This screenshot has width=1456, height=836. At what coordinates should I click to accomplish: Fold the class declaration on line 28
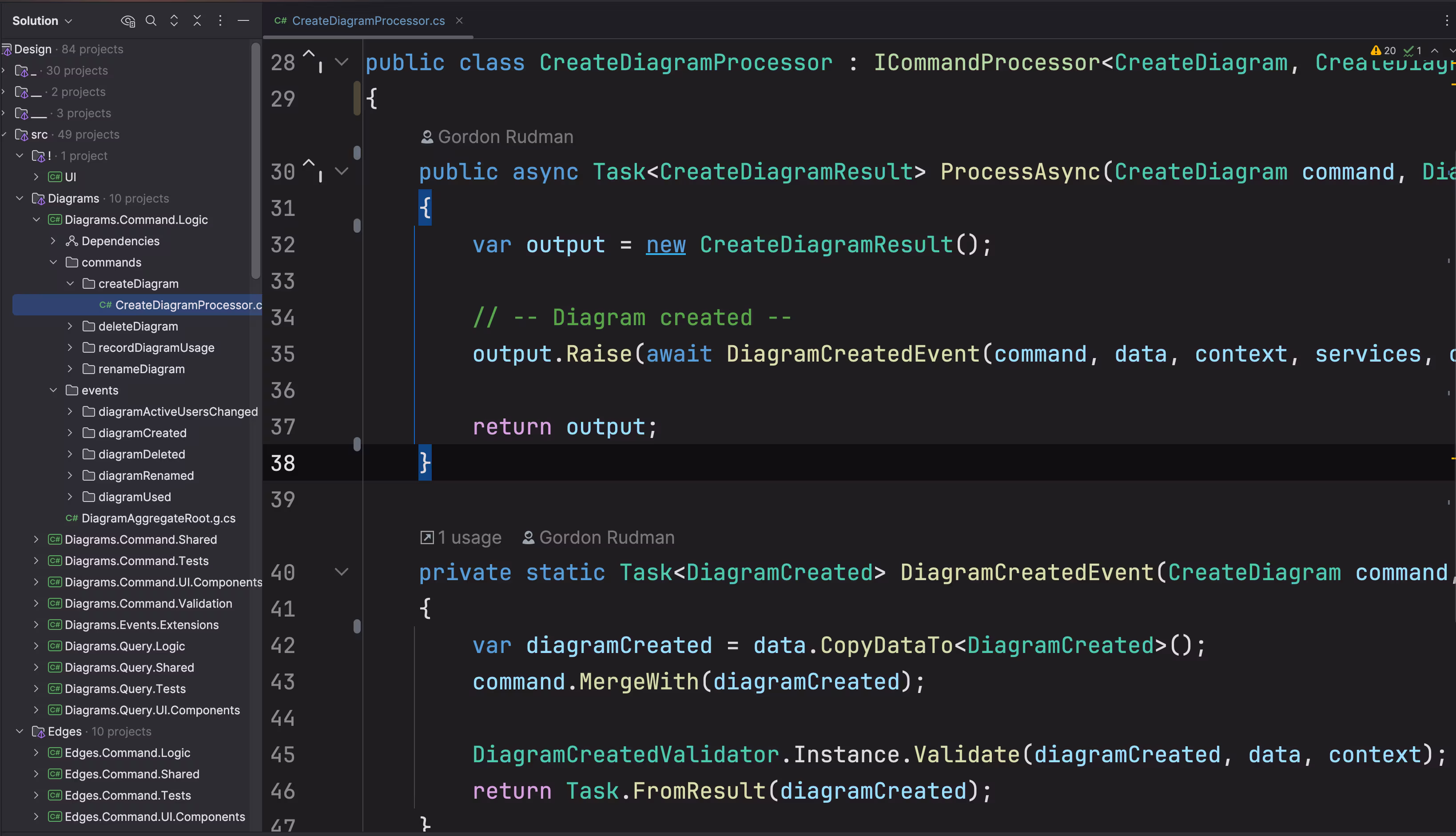pos(342,62)
